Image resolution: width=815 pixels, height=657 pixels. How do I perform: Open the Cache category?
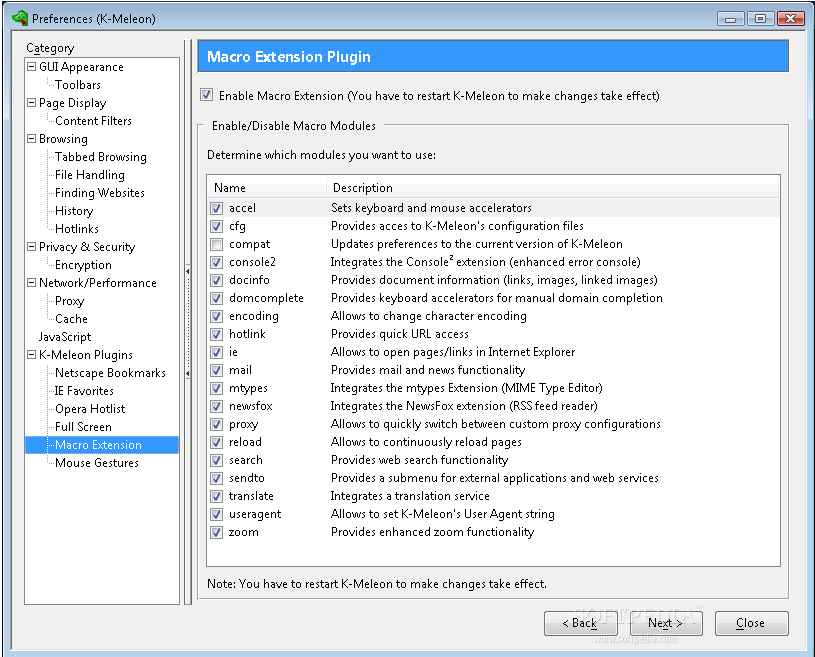[71, 319]
